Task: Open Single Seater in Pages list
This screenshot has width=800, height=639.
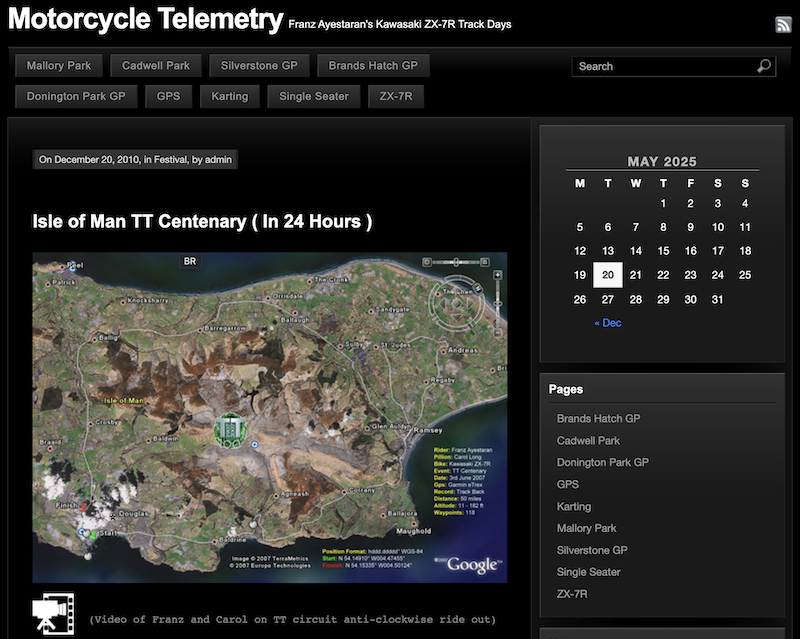Action: click(588, 572)
